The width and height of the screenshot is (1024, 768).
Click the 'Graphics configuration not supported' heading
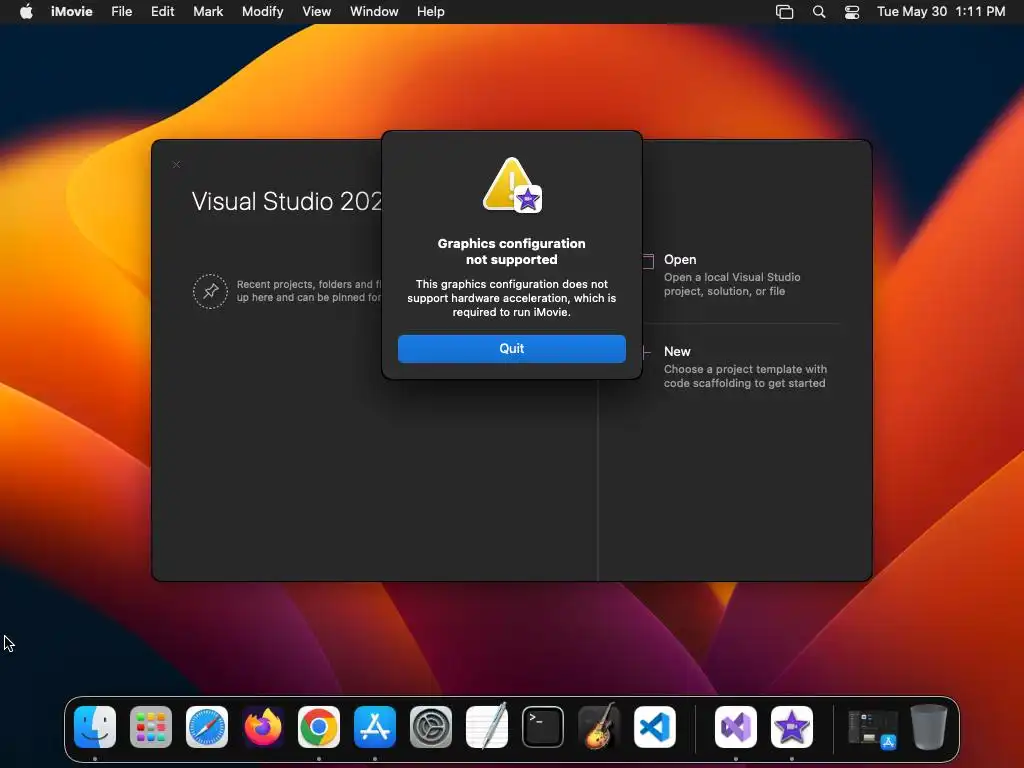coord(511,251)
